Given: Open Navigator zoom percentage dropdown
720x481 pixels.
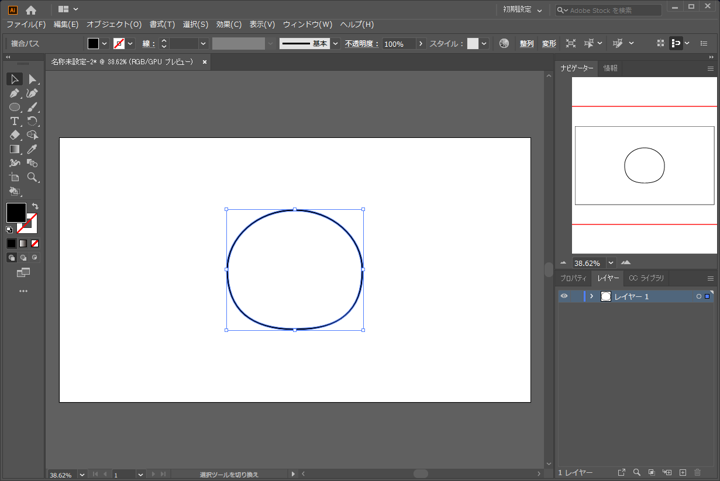Looking at the screenshot, I should tap(611, 263).
